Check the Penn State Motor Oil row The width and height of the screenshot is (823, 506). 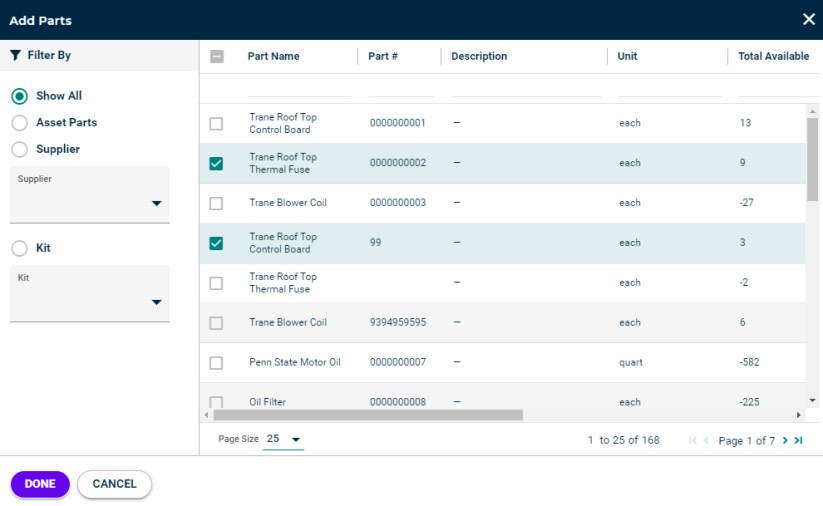coord(216,363)
